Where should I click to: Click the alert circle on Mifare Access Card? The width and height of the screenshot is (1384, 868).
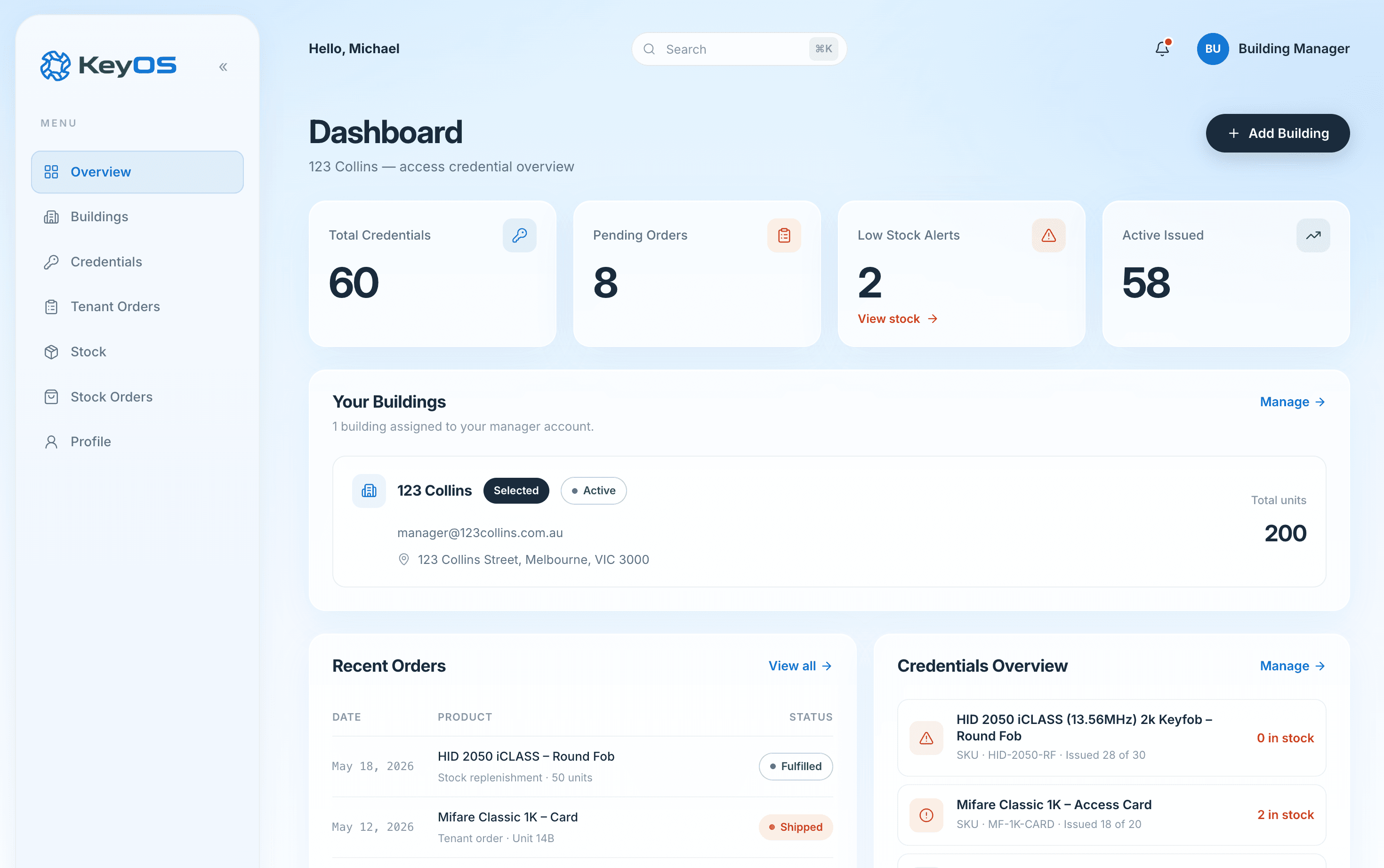[x=926, y=815]
